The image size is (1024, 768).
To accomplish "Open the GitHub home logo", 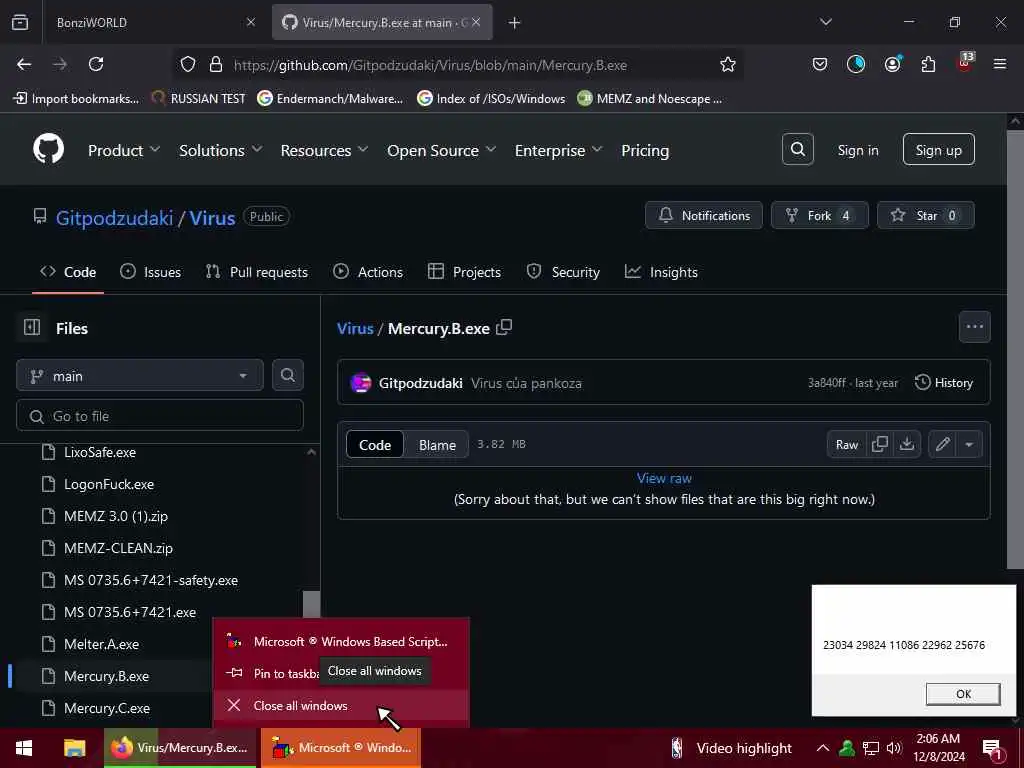I will tap(48, 150).
